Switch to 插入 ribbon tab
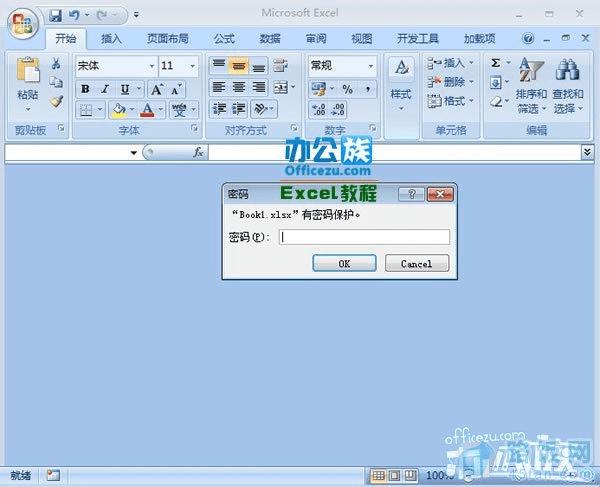 click(111, 39)
